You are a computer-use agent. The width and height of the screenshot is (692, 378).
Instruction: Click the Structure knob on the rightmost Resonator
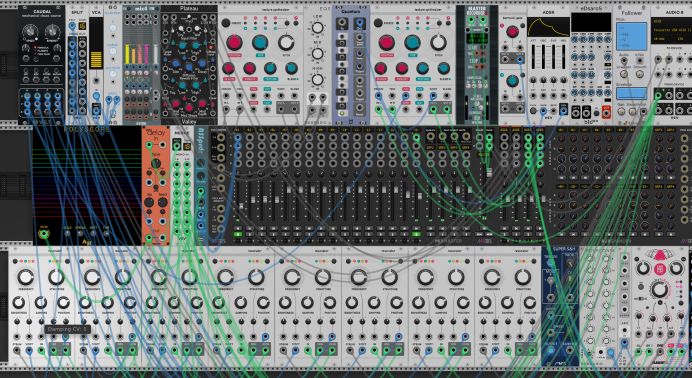click(523, 277)
